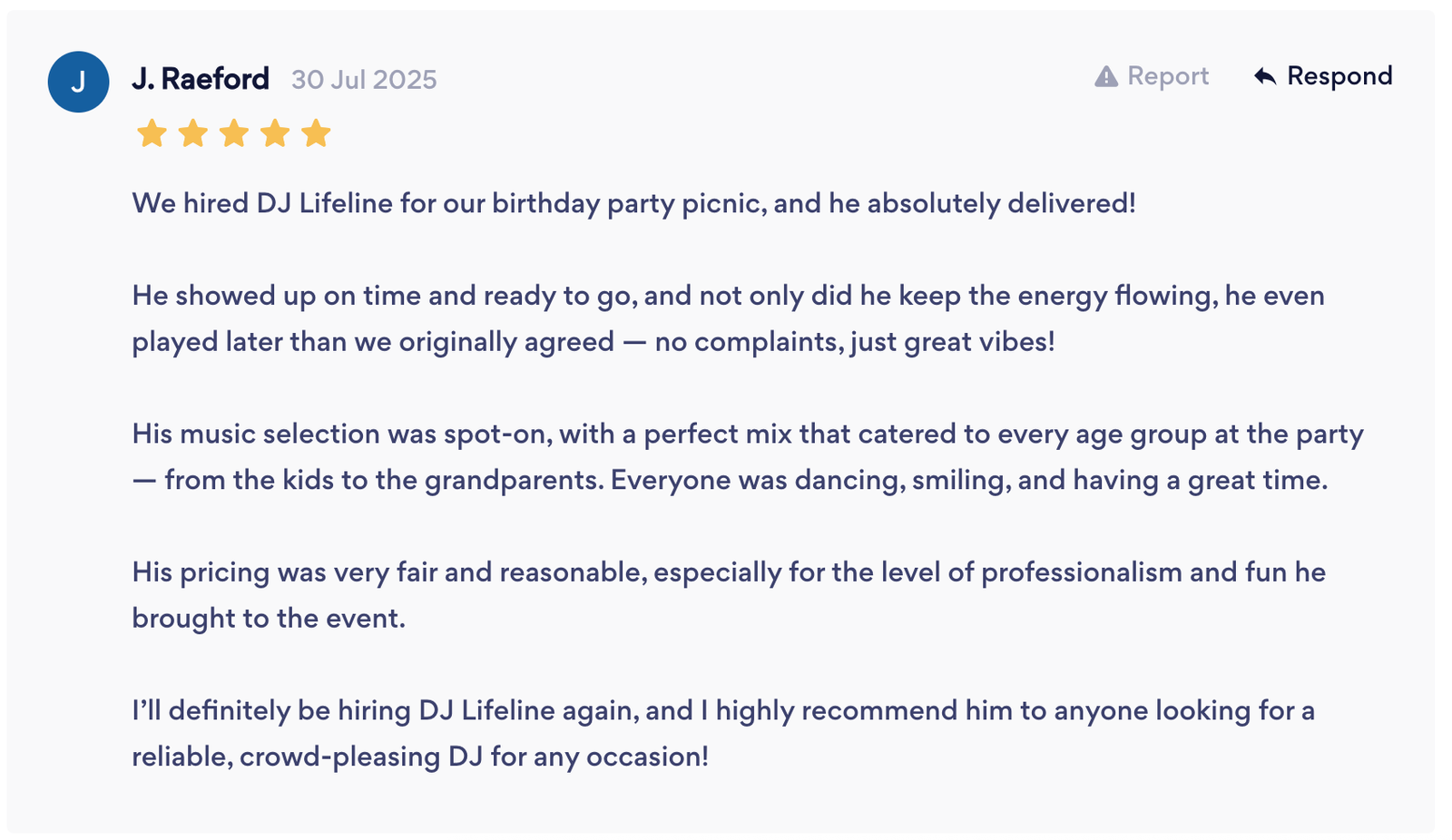Image resolution: width=1452 pixels, height=840 pixels.
Task: Click the warning triangle Report icon
Action: click(1105, 76)
